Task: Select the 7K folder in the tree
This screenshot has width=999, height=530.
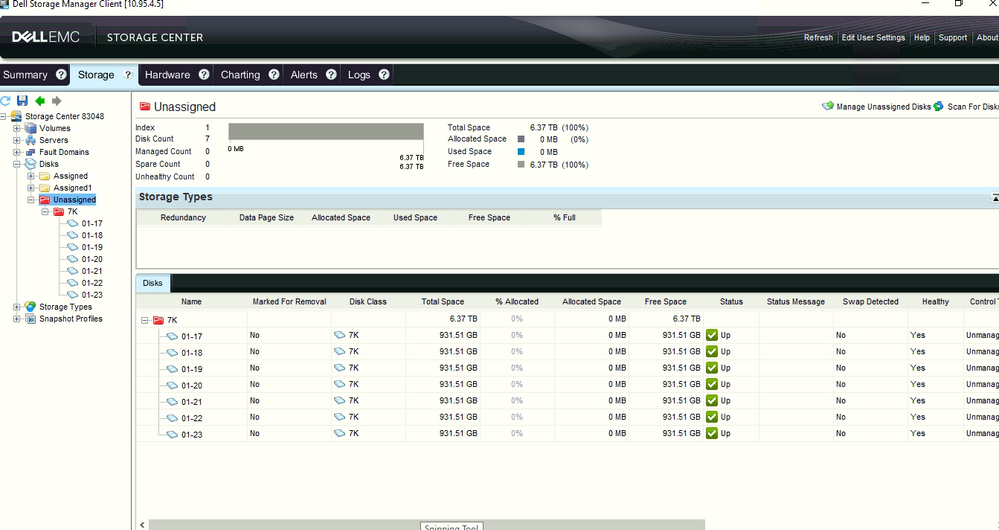Action: 73,211
